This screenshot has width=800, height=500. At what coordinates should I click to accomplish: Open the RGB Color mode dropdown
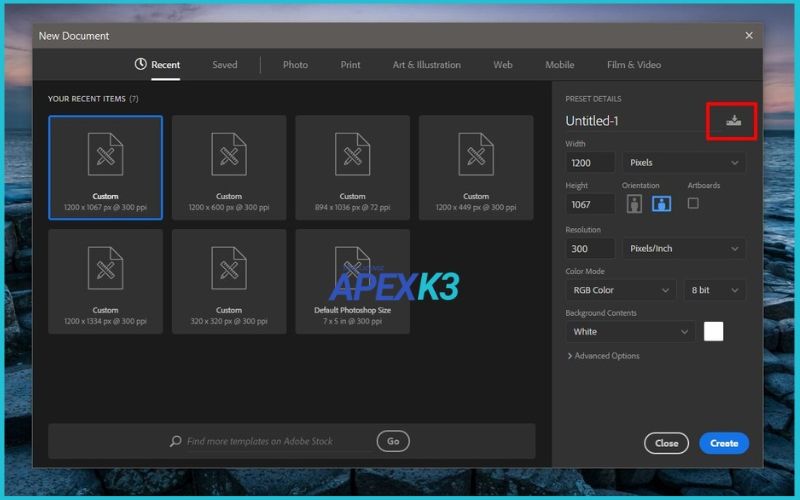click(620, 290)
